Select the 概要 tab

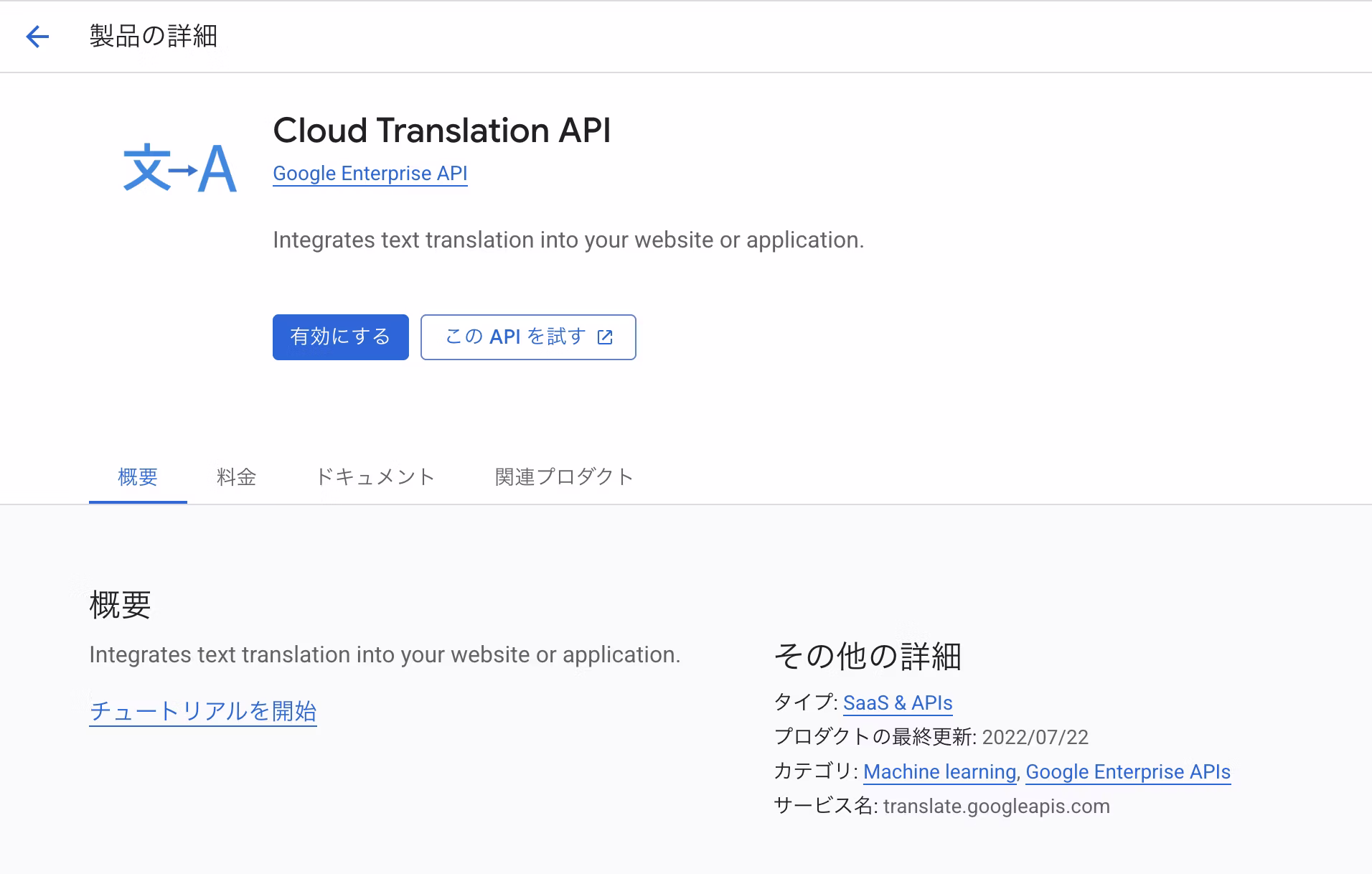pyautogui.click(x=138, y=477)
